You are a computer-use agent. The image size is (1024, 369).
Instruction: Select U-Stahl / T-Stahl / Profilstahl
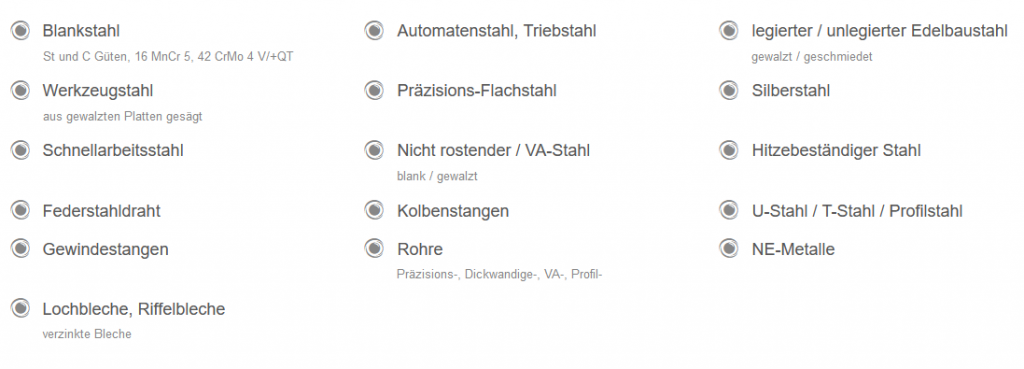click(857, 211)
